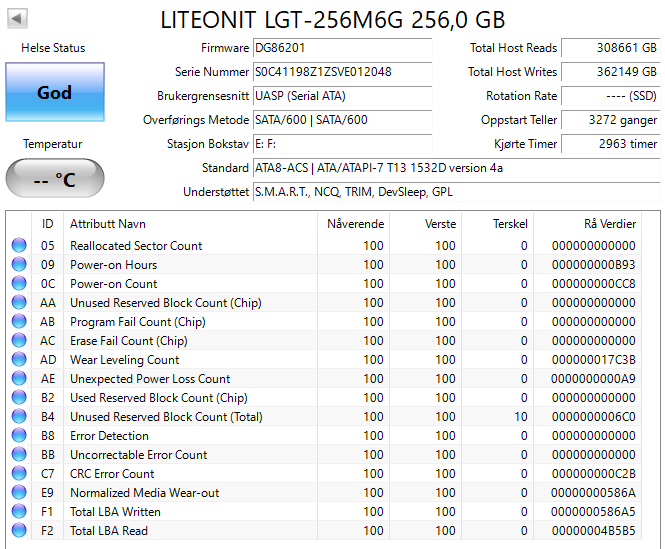Select the CRC Error Count attribute name

click(112, 473)
